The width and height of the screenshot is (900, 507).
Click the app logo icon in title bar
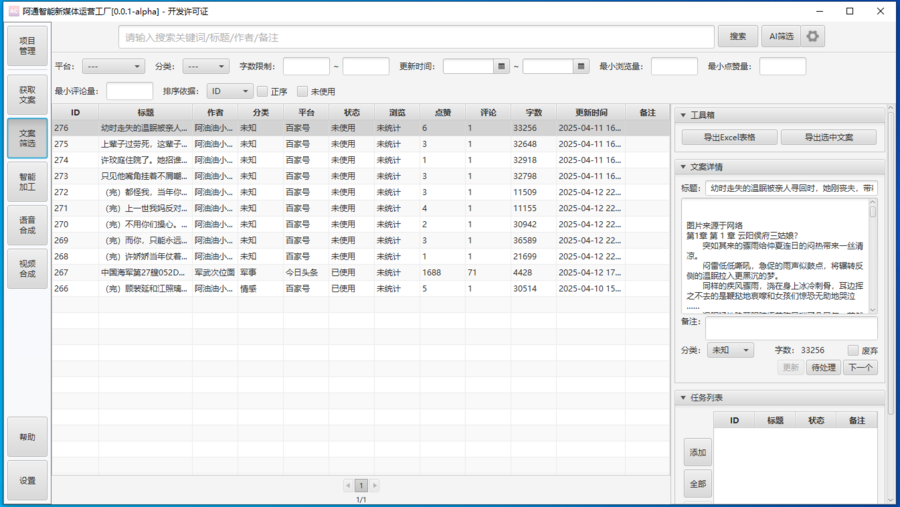[14, 11]
